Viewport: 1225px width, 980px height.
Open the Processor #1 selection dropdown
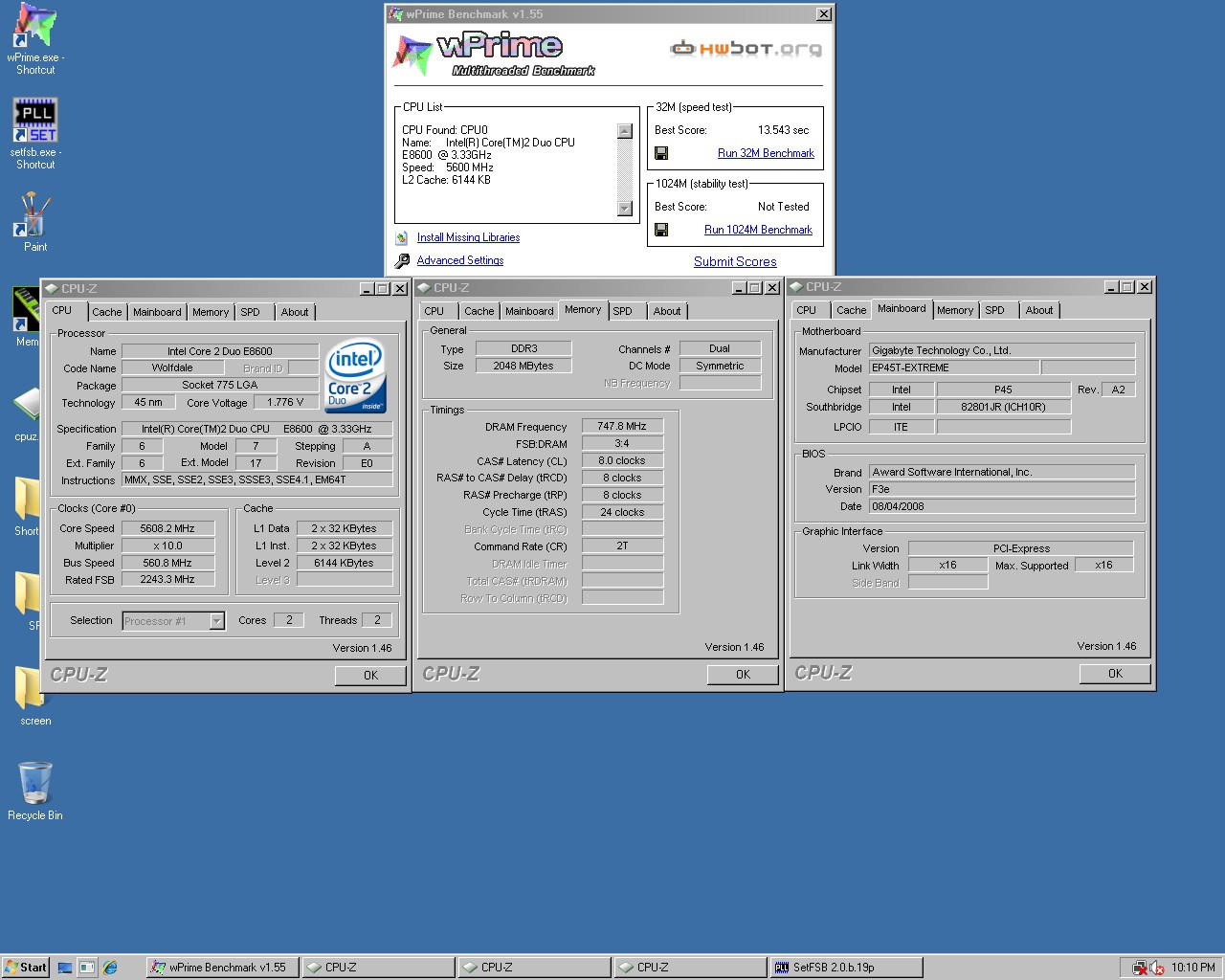pyautogui.click(x=217, y=621)
